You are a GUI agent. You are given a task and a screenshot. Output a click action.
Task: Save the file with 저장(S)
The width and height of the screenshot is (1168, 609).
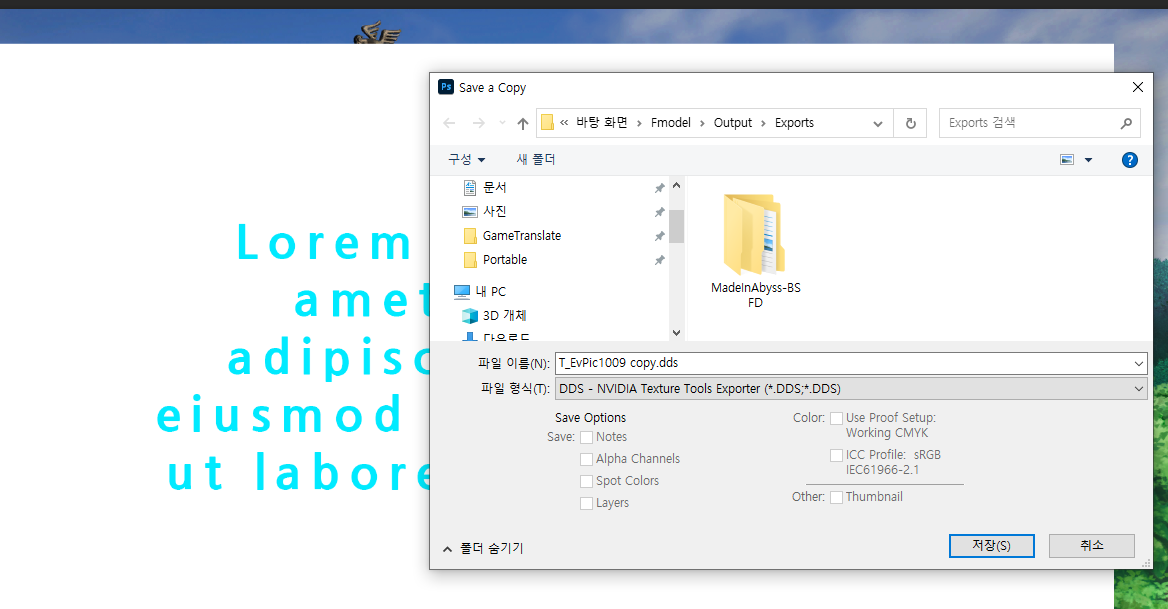[991, 546]
